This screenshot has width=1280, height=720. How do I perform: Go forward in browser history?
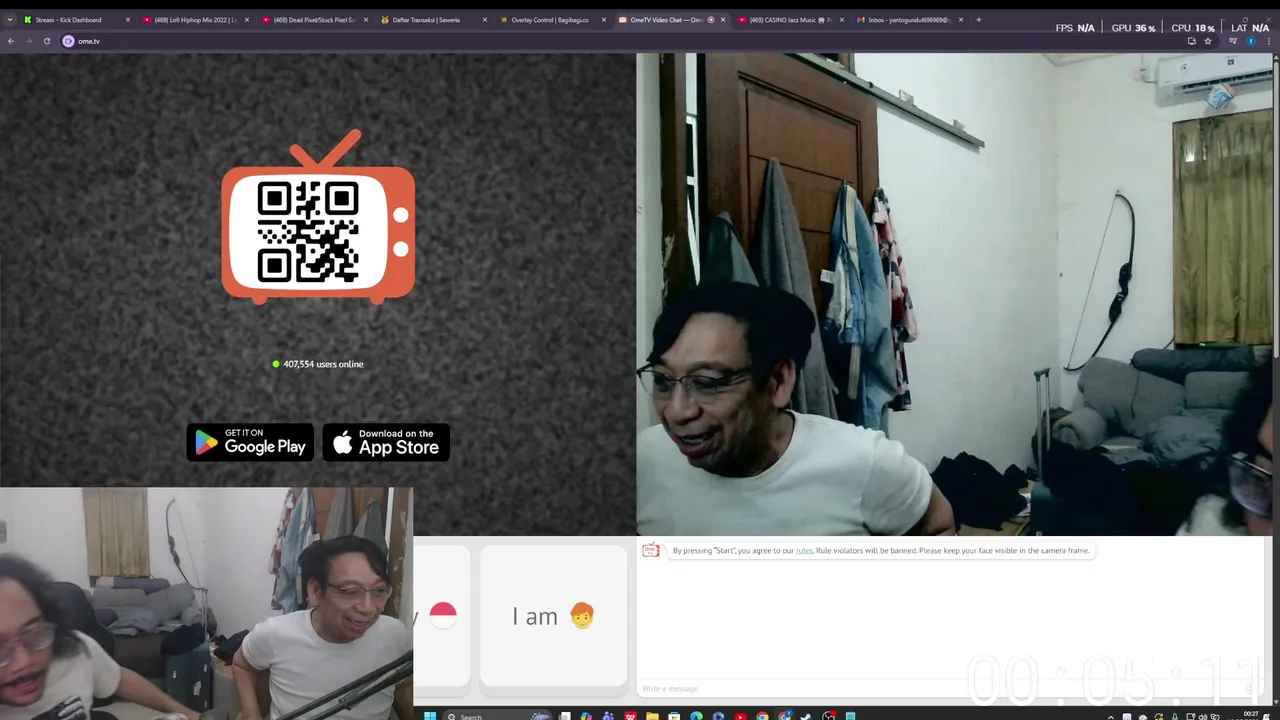coord(28,41)
